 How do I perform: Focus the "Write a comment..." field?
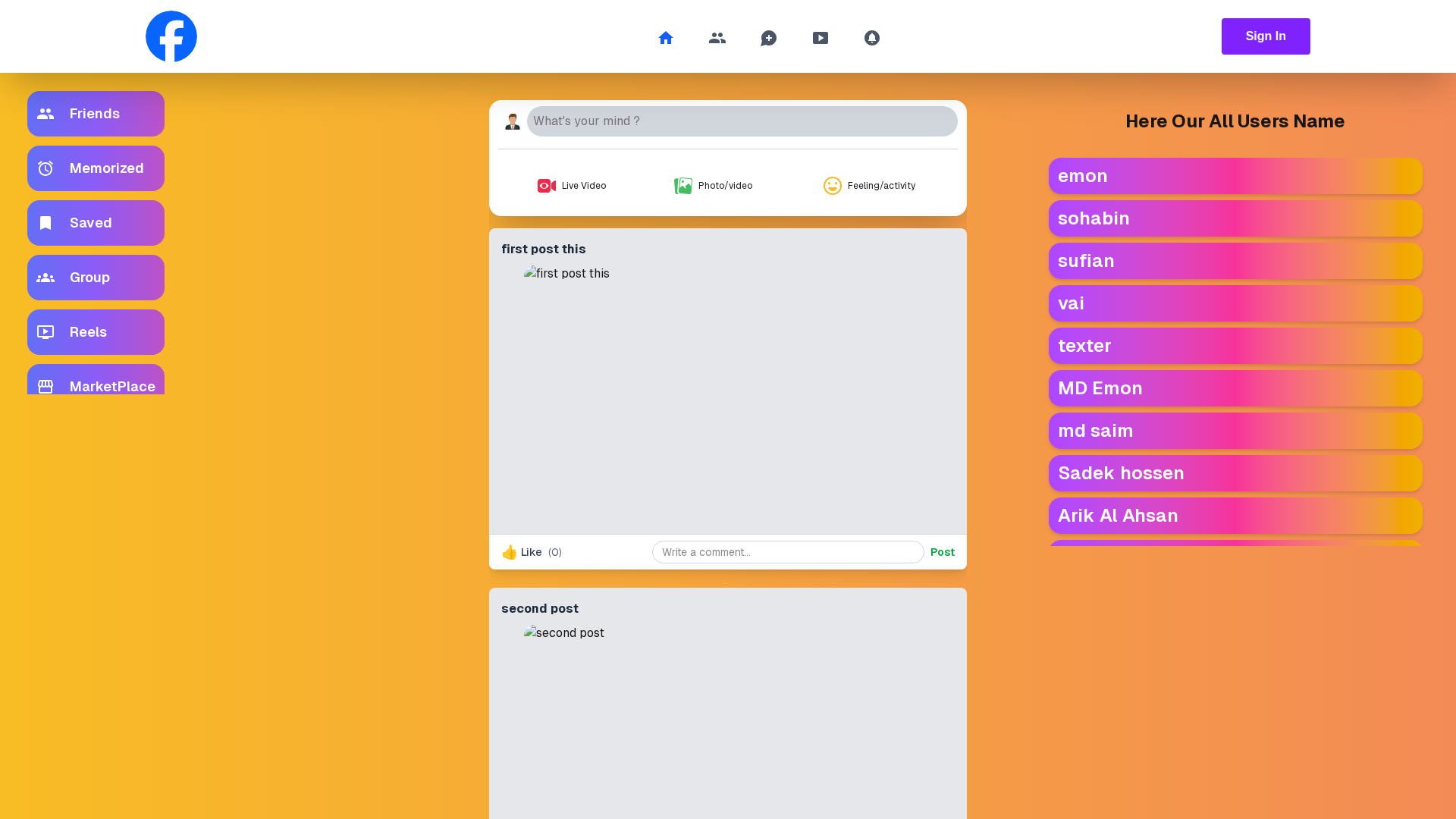point(788,552)
